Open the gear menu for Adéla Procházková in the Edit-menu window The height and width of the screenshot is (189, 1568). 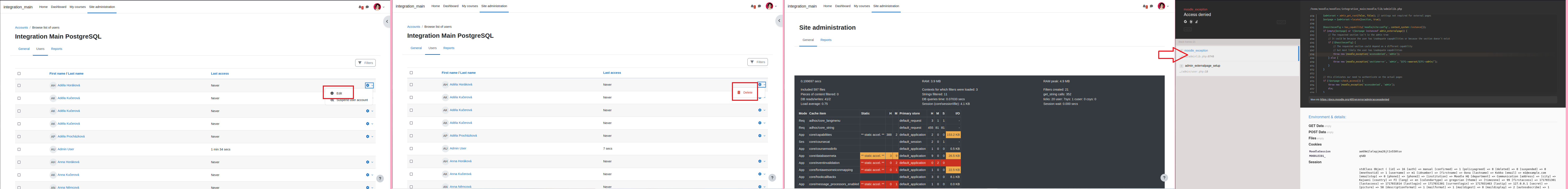pyautogui.click(x=369, y=137)
